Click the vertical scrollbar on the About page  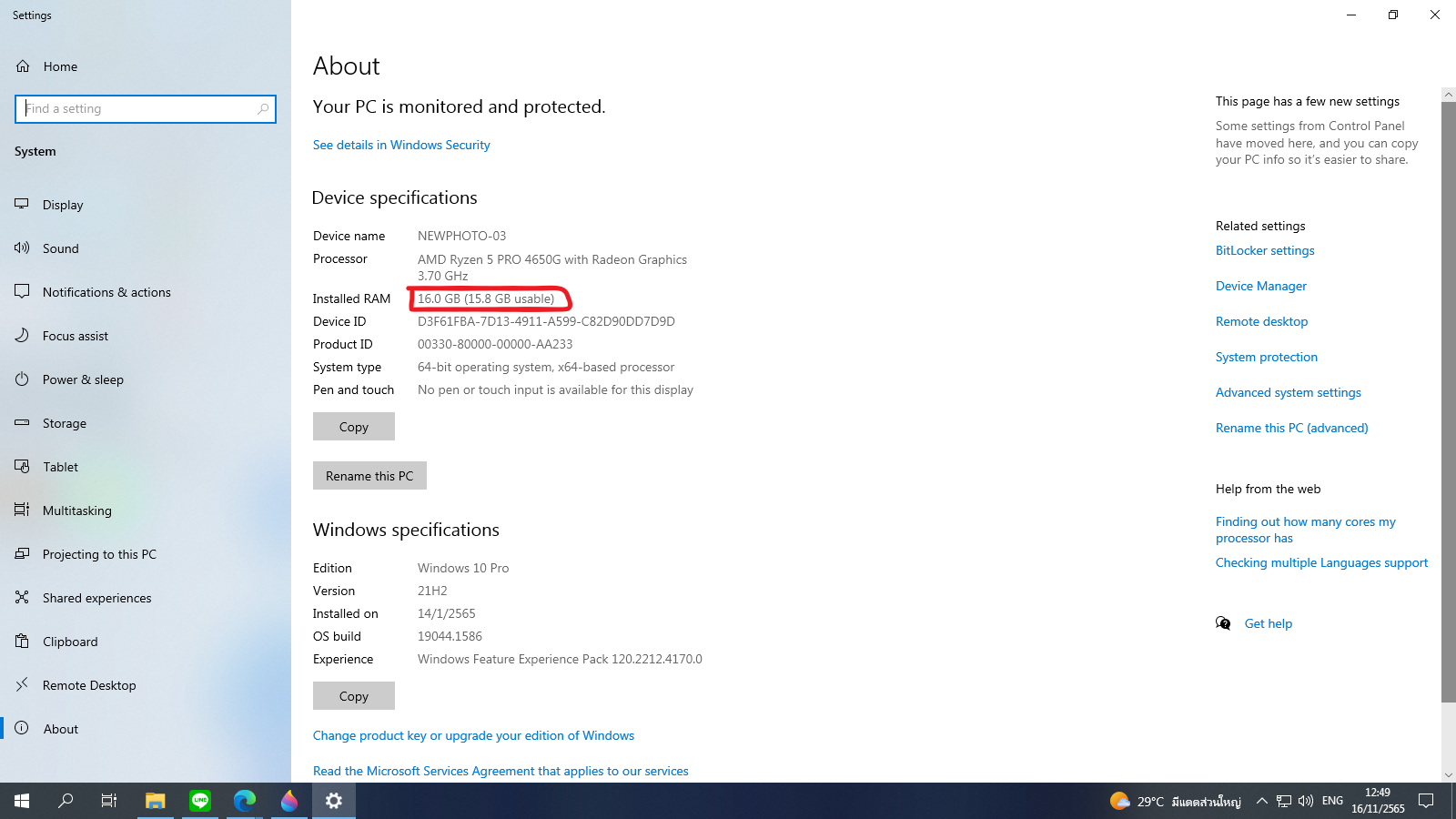point(1448,401)
